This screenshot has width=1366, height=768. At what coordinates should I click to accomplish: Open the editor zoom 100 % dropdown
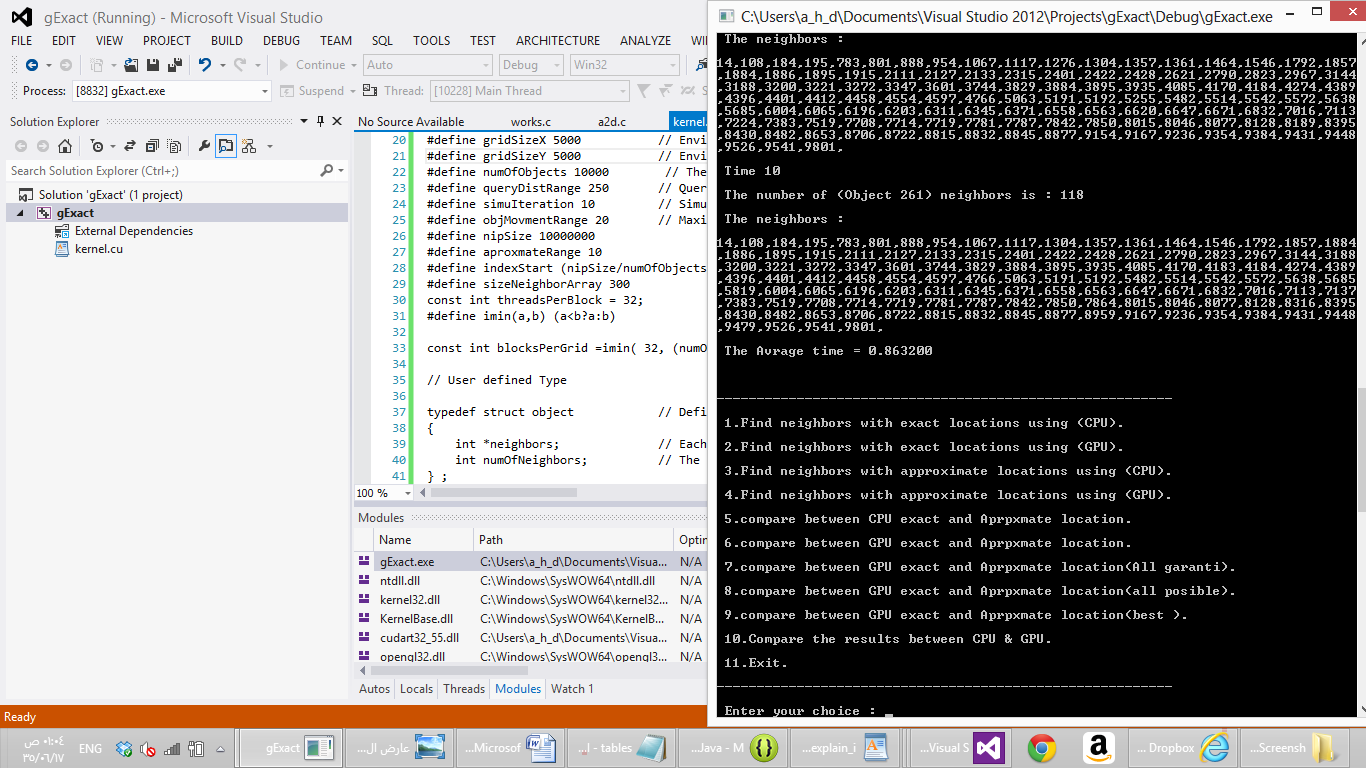(384, 493)
